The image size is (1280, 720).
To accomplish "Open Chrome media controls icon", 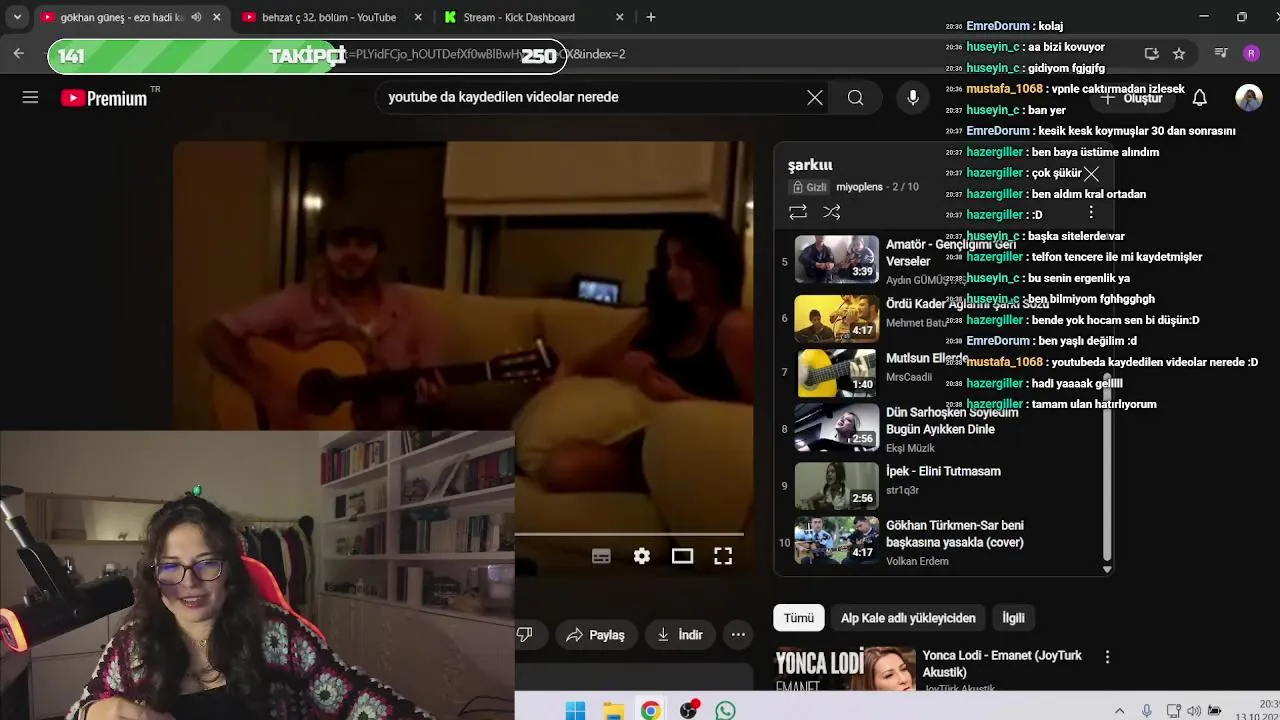I will coord(1221,54).
